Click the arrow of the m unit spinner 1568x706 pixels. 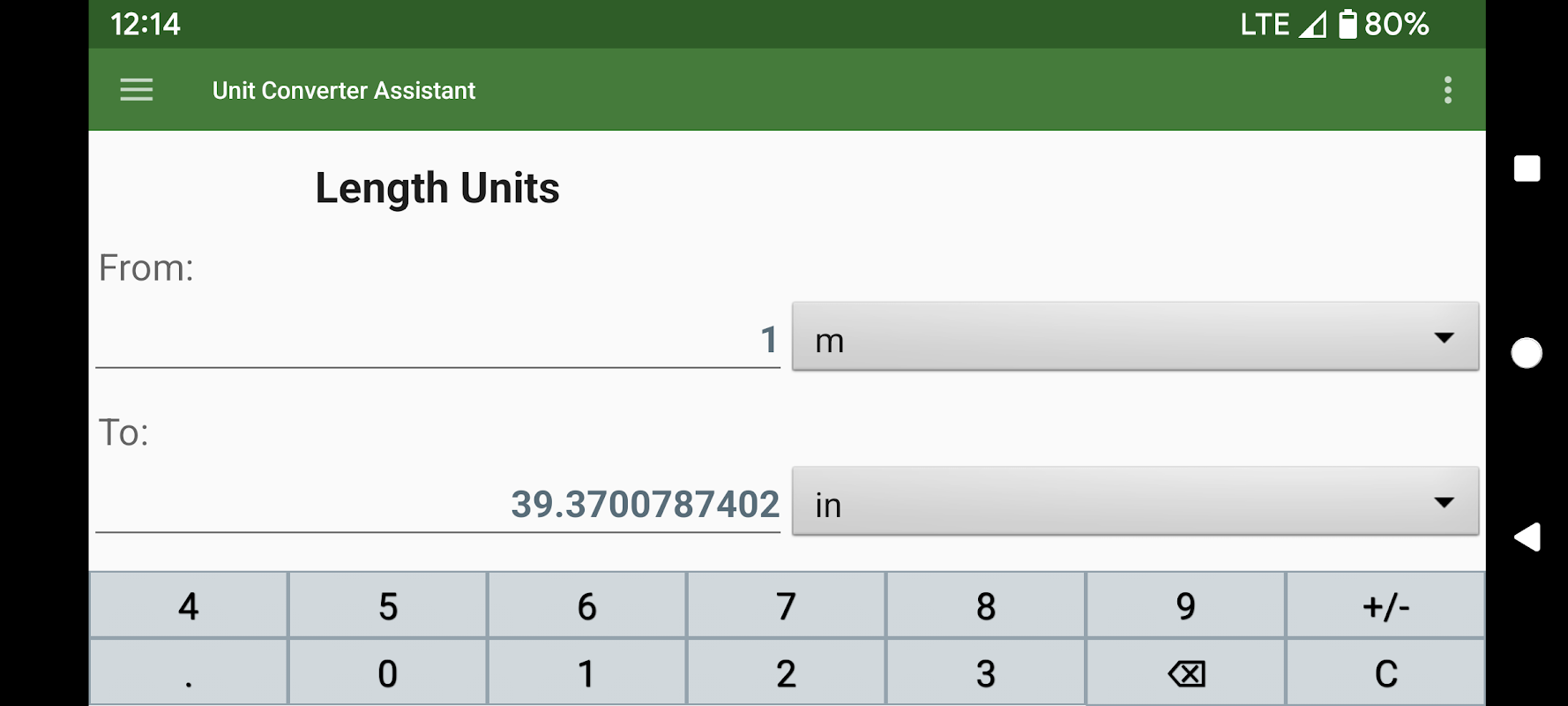1444,338
